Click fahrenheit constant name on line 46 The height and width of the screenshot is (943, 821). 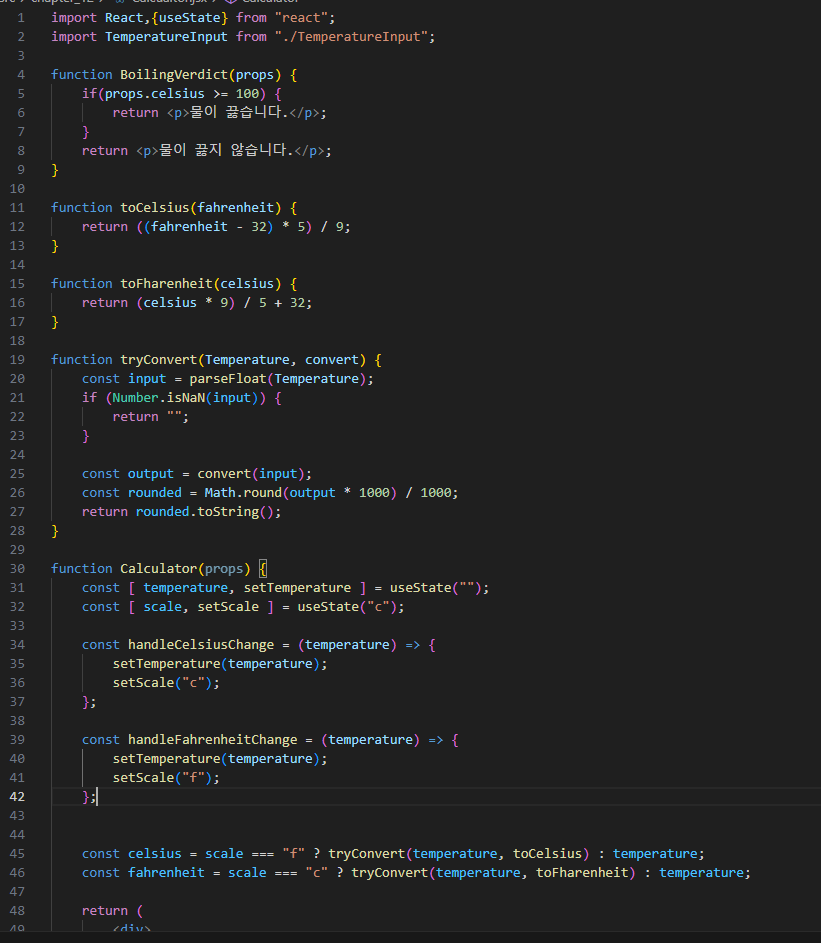point(167,873)
